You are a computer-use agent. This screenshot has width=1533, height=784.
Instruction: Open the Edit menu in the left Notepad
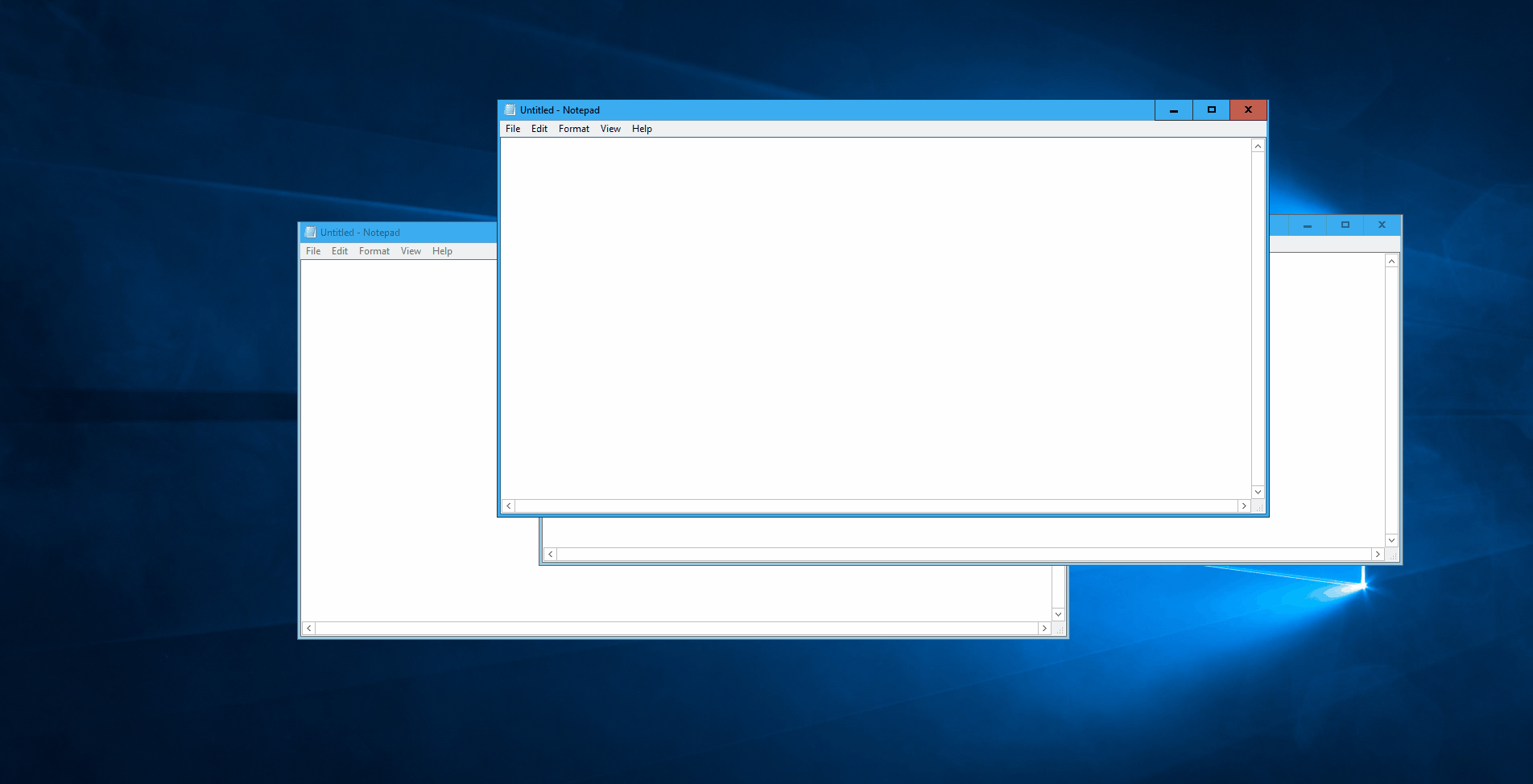[339, 250]
